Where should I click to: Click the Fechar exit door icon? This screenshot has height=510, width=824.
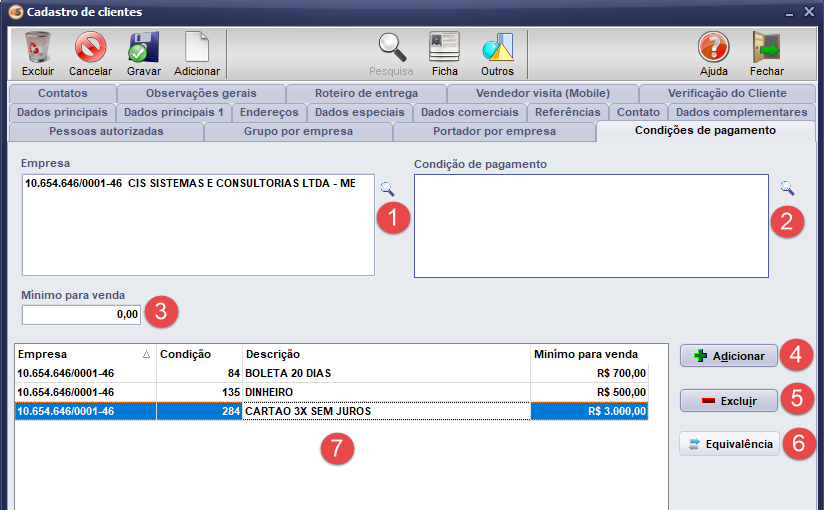(x=766, y=48)
